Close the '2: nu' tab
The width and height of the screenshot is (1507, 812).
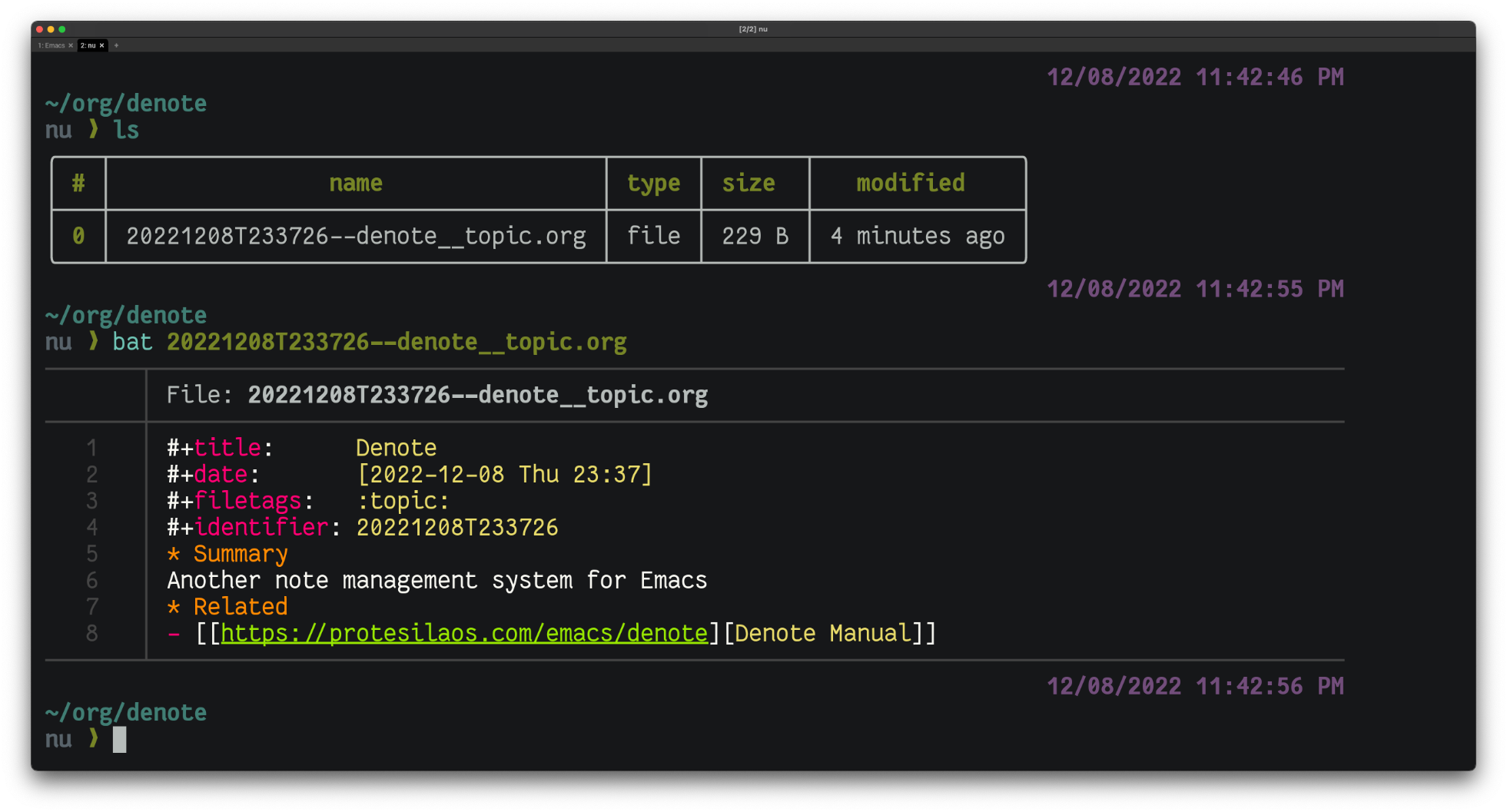pos(101,45)
